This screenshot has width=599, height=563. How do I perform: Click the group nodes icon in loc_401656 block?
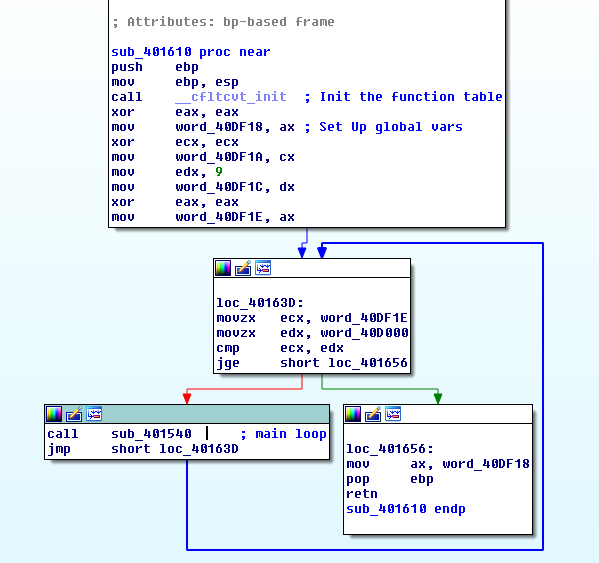[393, 414]
